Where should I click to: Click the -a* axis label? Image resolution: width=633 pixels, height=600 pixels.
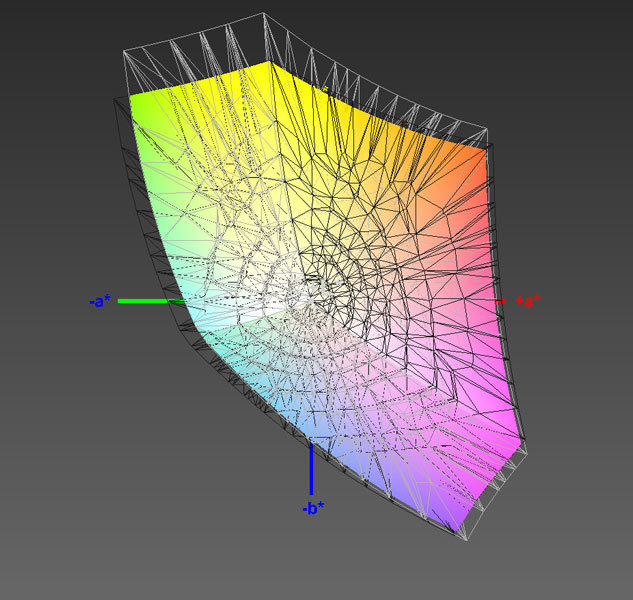tap(100, 301)
